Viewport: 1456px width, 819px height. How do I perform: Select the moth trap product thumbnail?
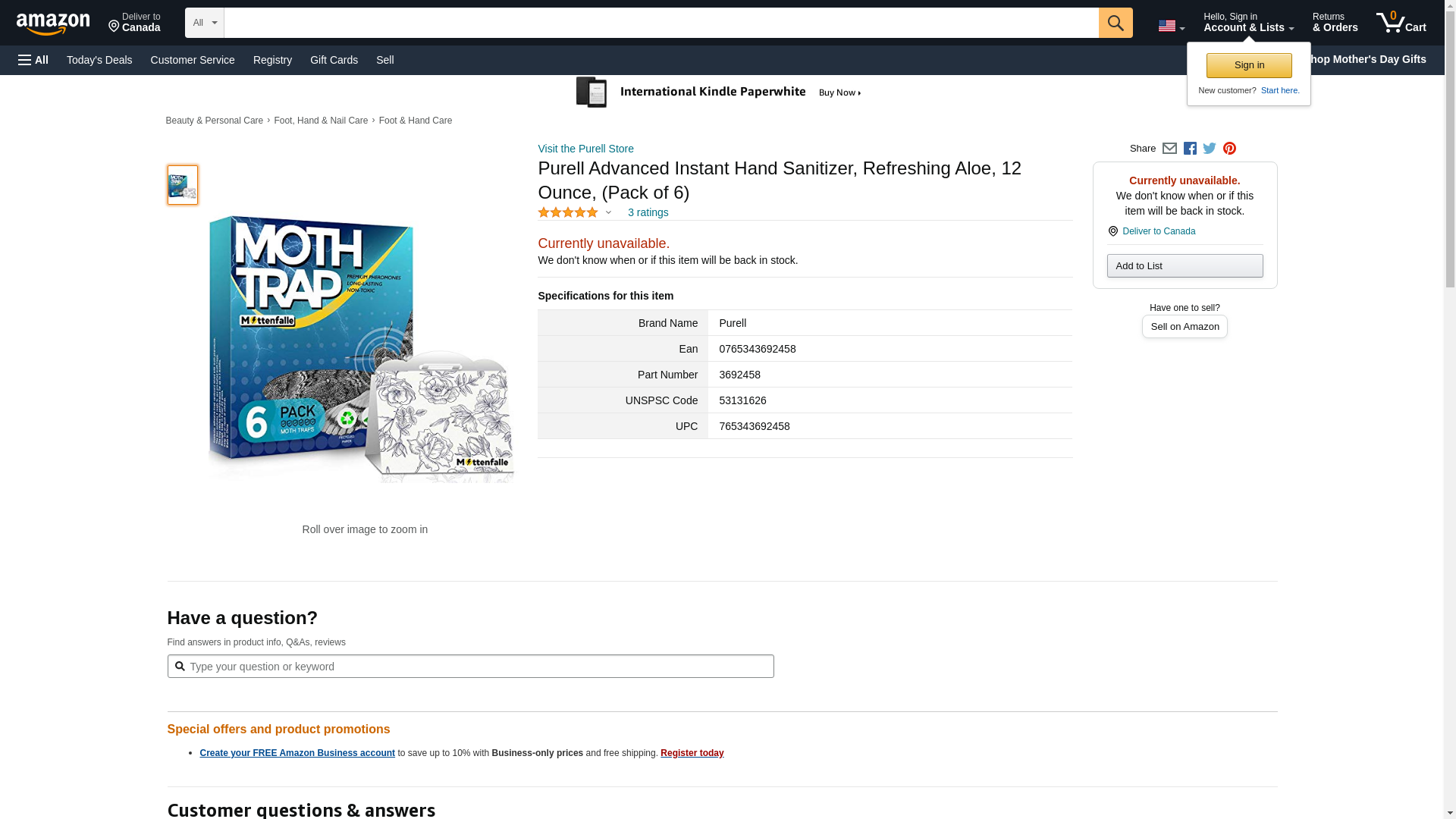click(182, 185)
